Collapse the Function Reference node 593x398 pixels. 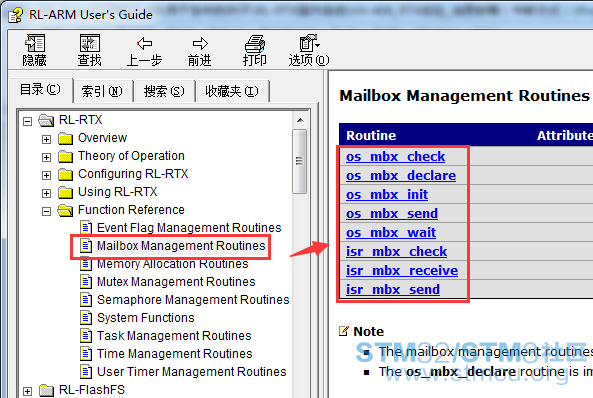pyautogui.click(x=46, y=211)
